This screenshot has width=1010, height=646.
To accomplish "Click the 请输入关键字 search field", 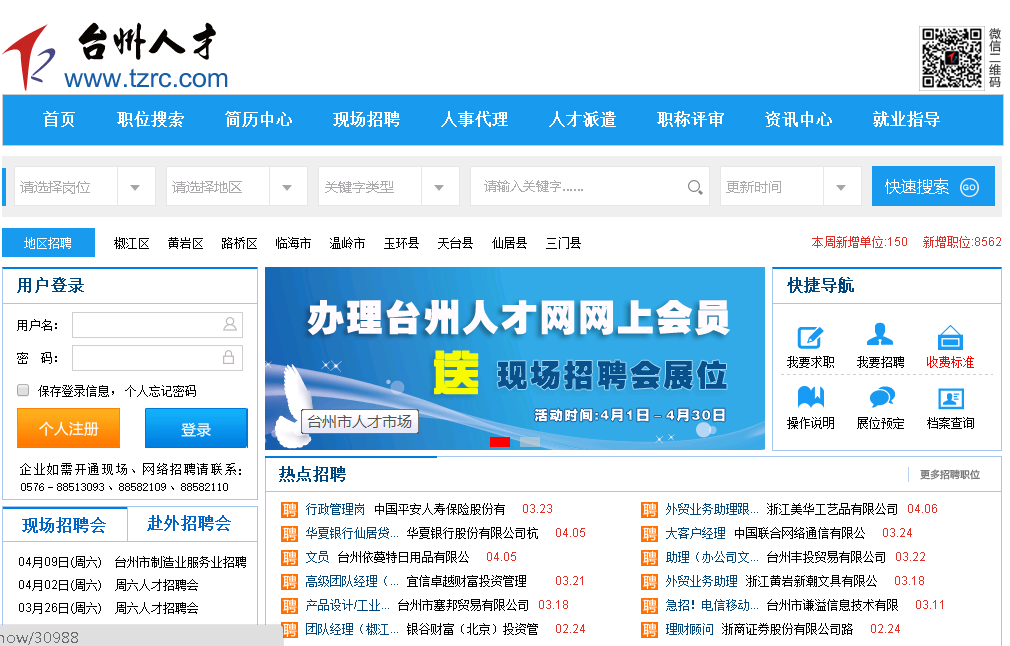I will click(589, 187).
